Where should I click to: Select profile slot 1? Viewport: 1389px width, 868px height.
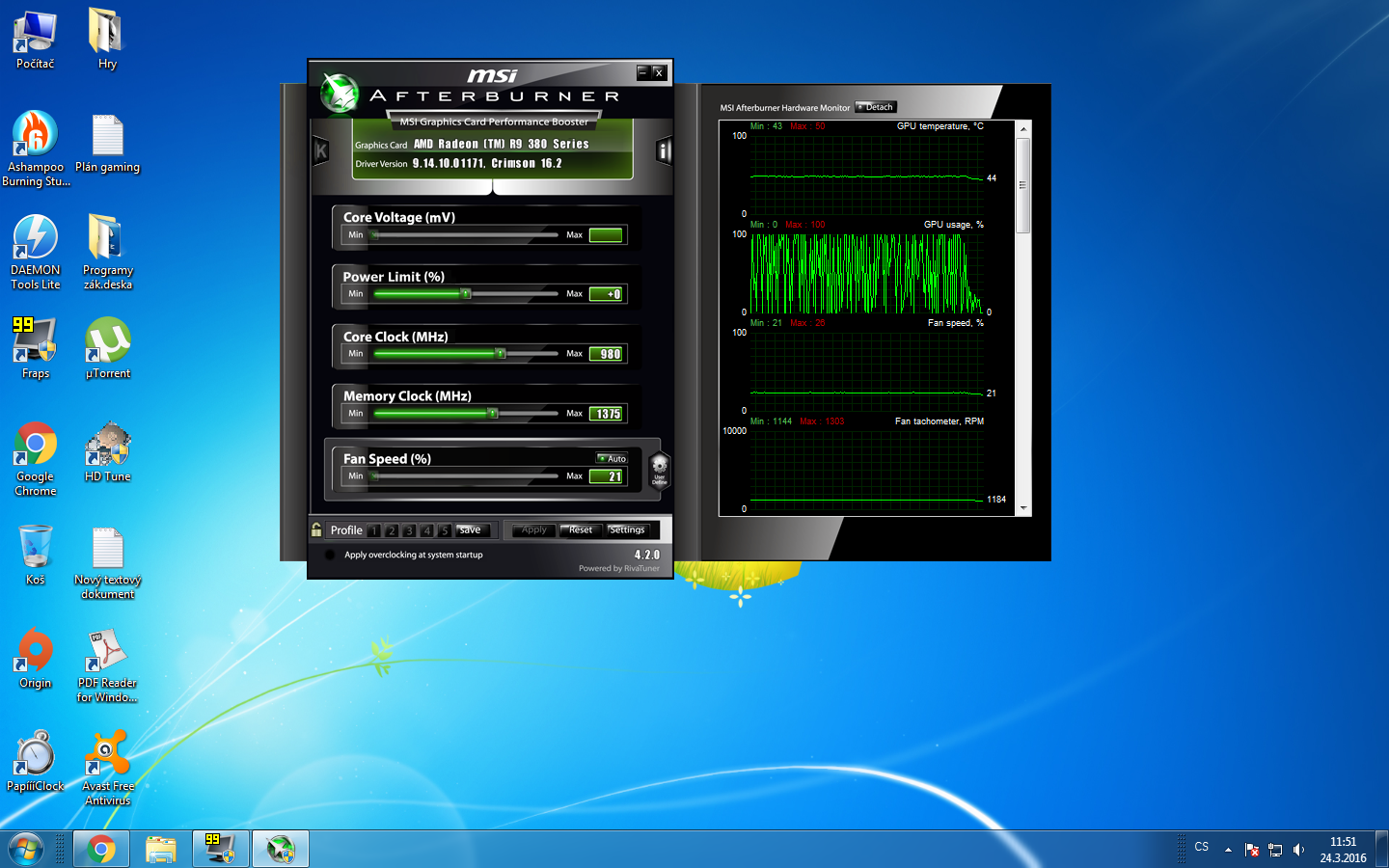[374, 530]
